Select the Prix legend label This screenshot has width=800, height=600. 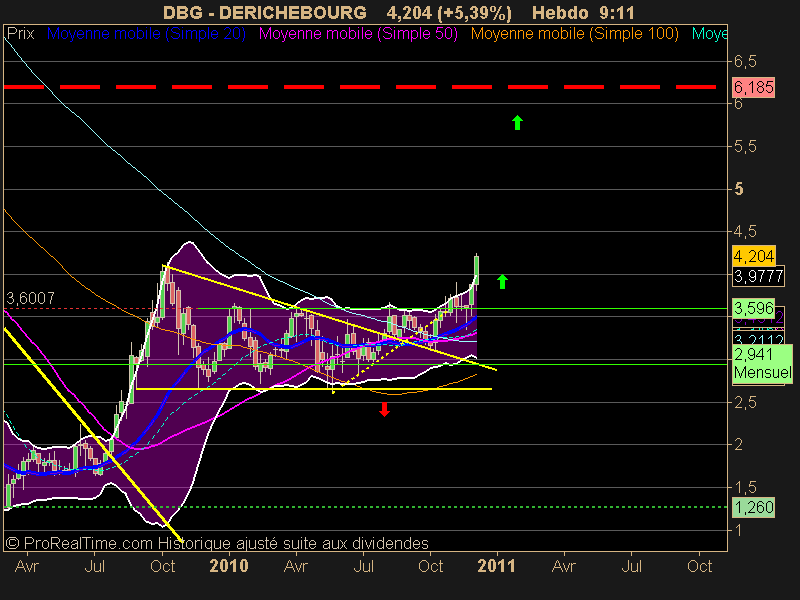[x=20, y=34]
